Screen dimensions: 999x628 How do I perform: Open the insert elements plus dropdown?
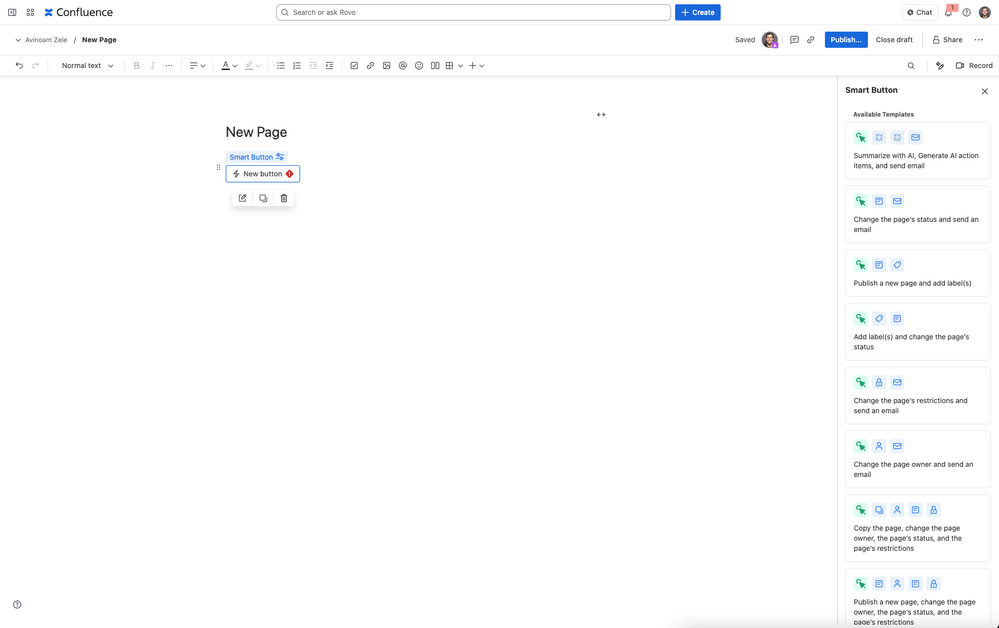click(x=477, y=66)
